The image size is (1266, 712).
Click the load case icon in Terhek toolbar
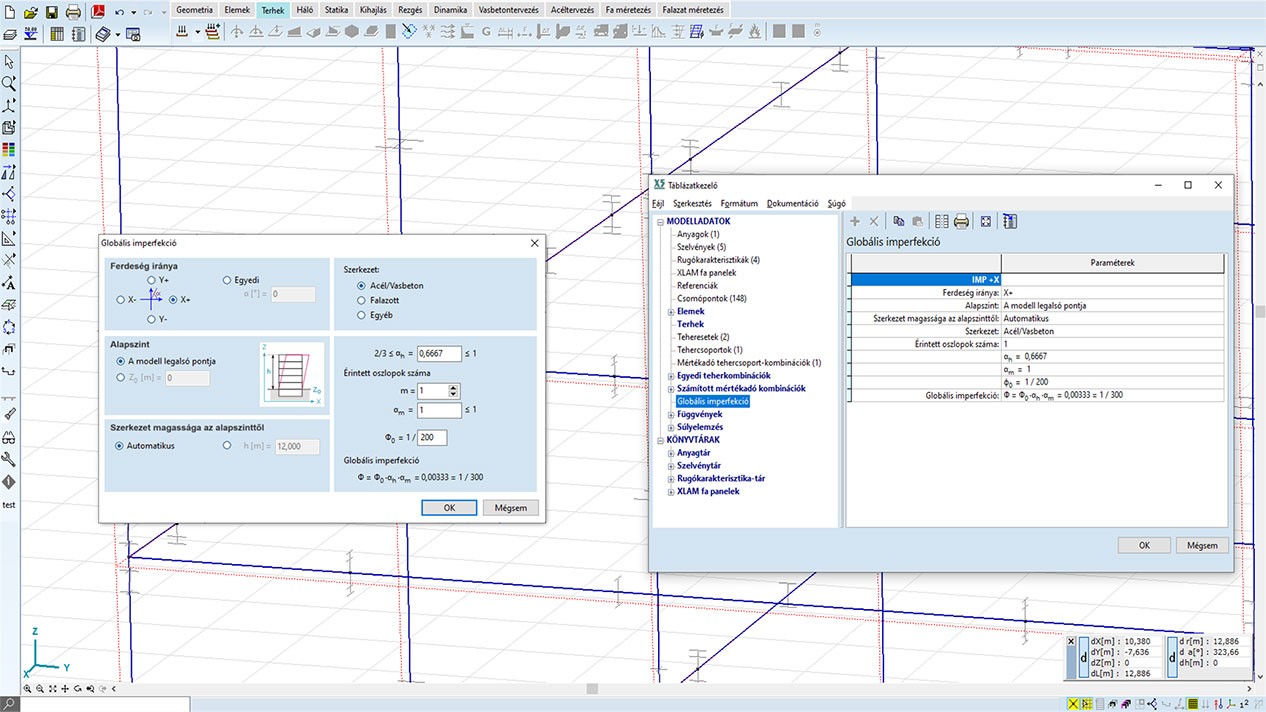182,32
